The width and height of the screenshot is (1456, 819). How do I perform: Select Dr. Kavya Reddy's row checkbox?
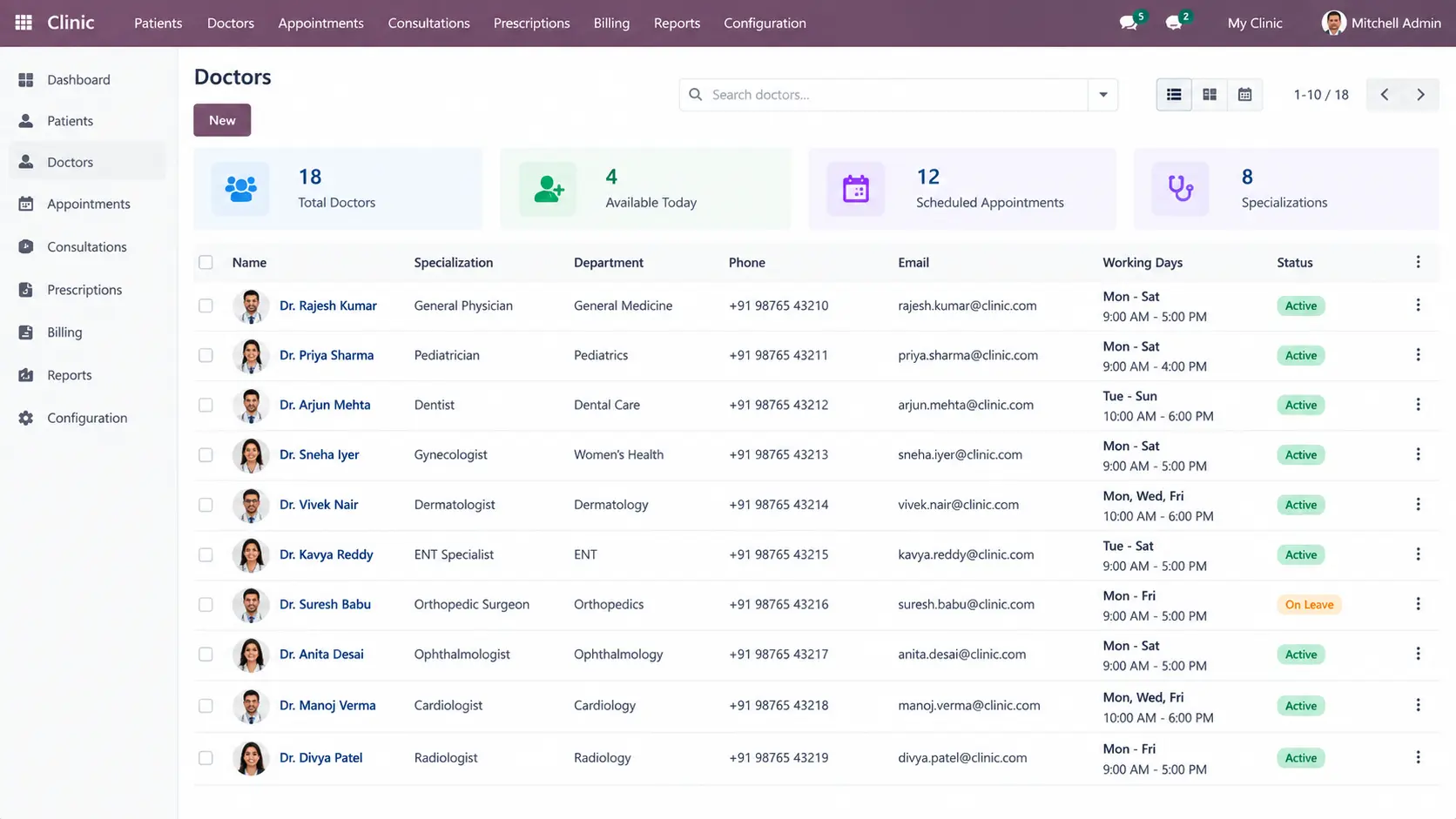tap(206, 554)
